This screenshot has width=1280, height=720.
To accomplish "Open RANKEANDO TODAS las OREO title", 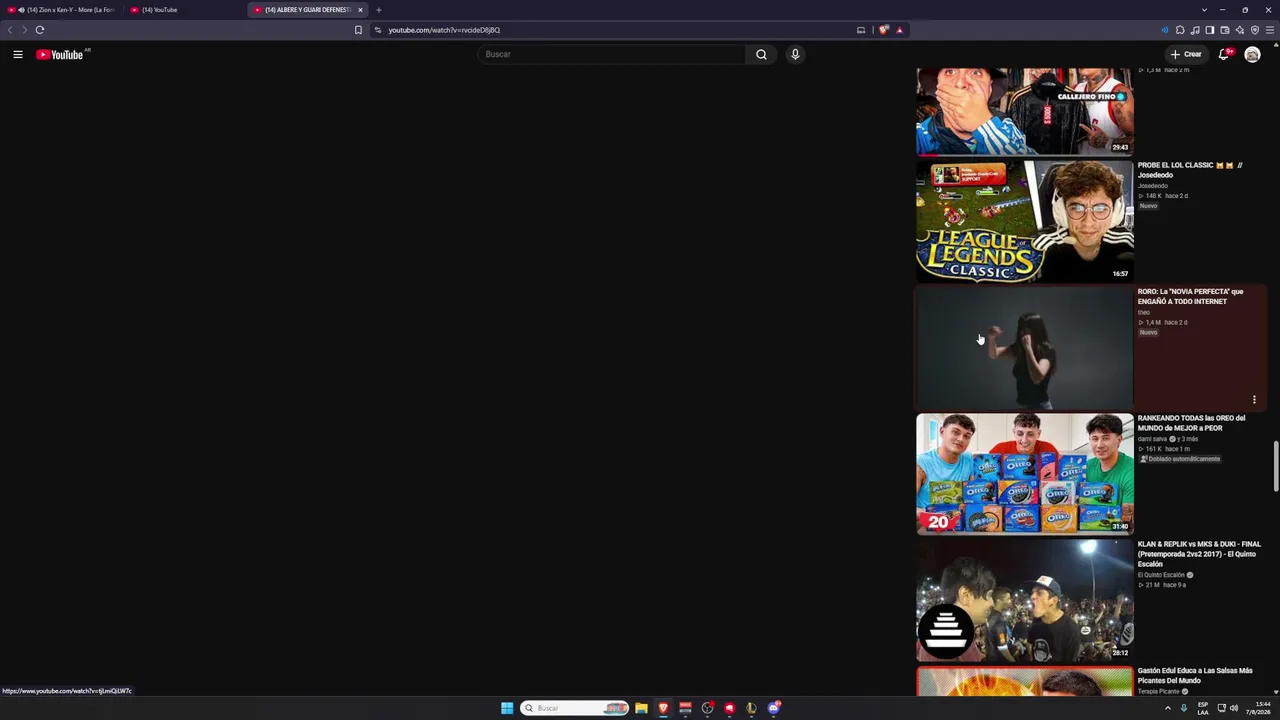I will coord(1191,423).
